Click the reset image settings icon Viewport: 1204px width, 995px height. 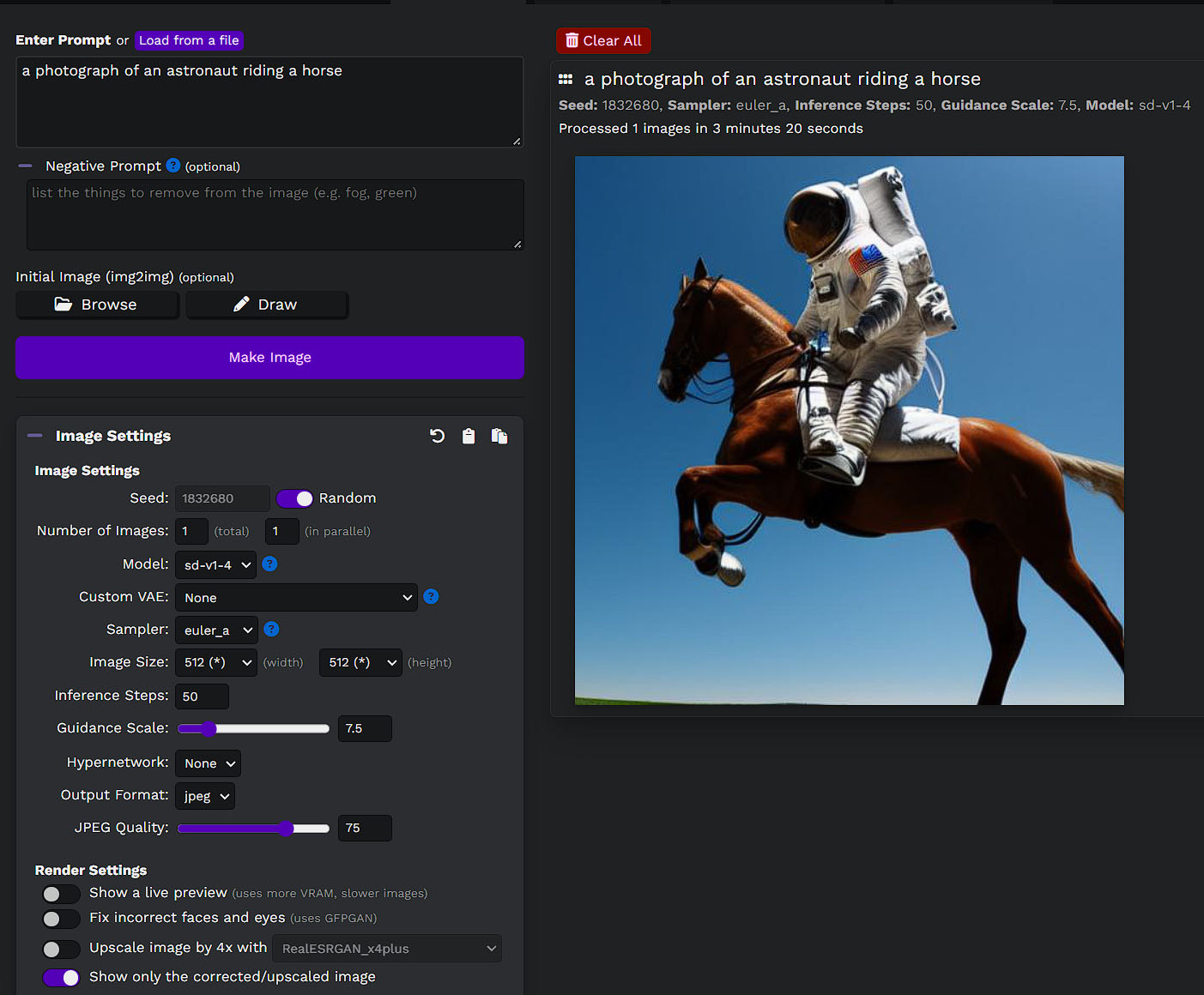point(438,436)
